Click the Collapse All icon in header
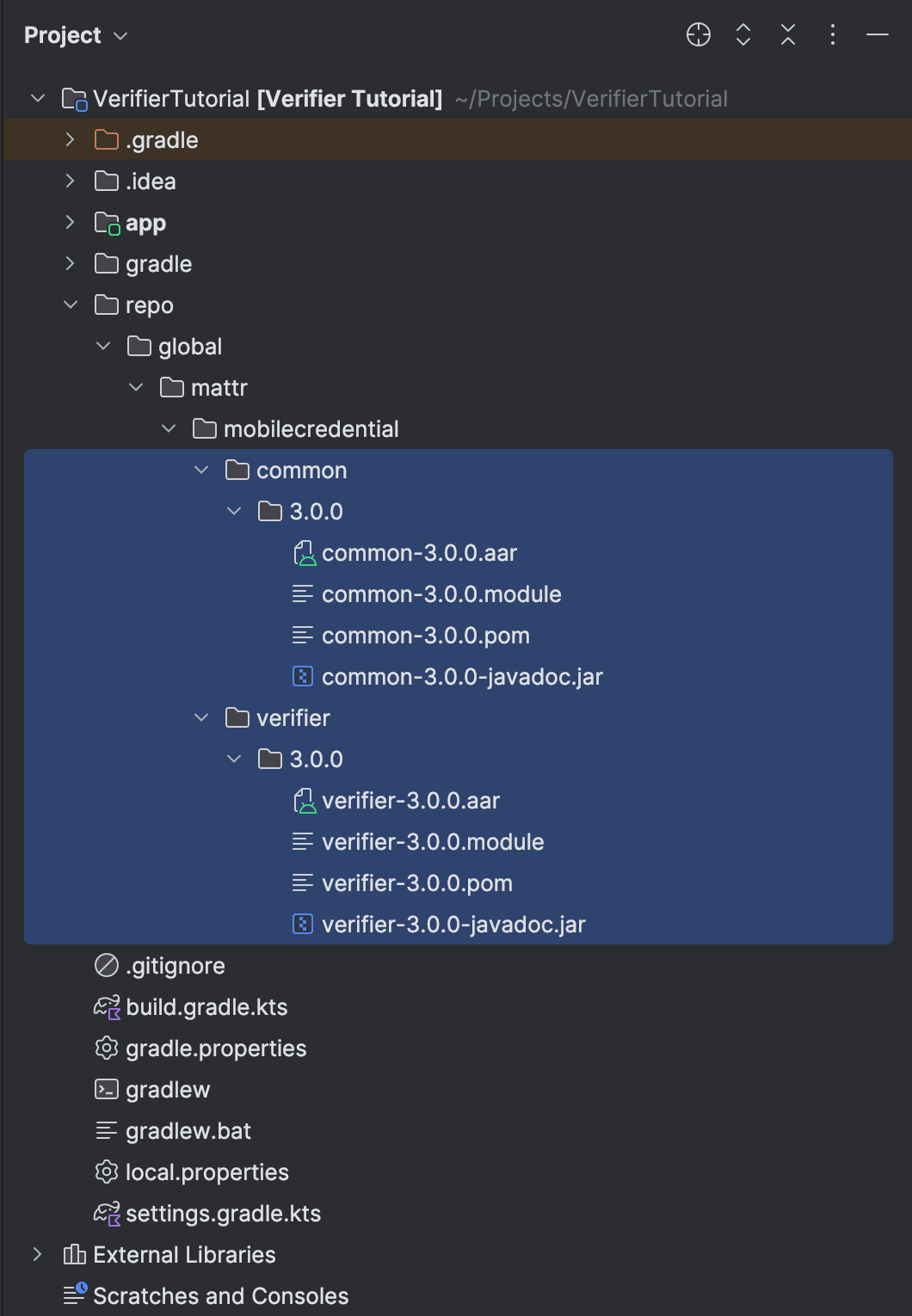 click(788, 35)
